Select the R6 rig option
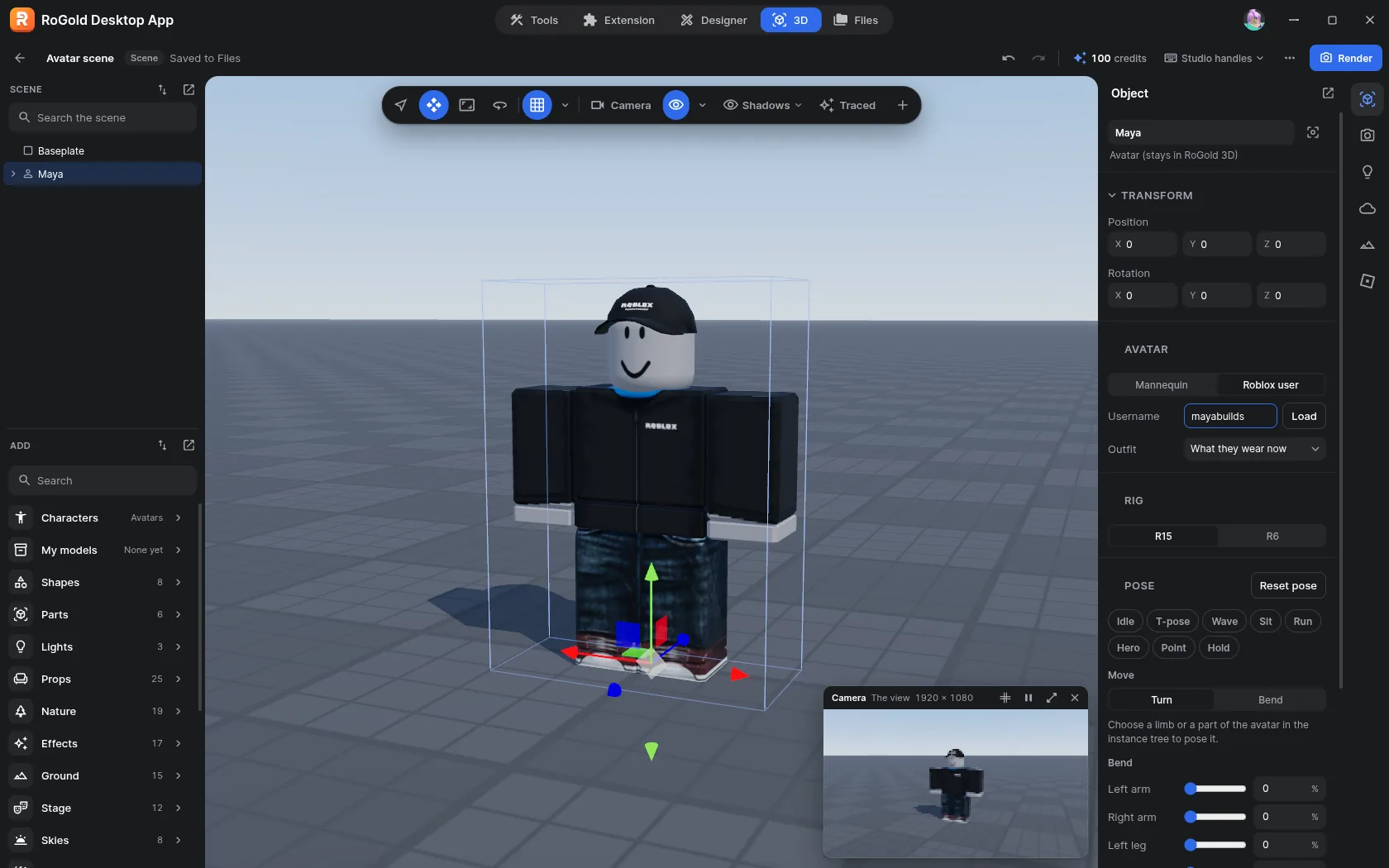Image resolution: width=1389 pixels, height=868 pixels. [1272, 536]
